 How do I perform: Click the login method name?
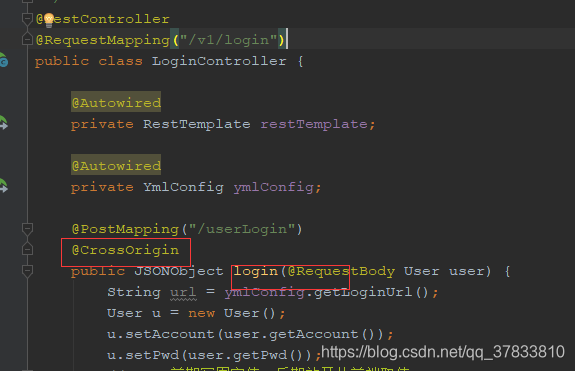pos(256,271)
